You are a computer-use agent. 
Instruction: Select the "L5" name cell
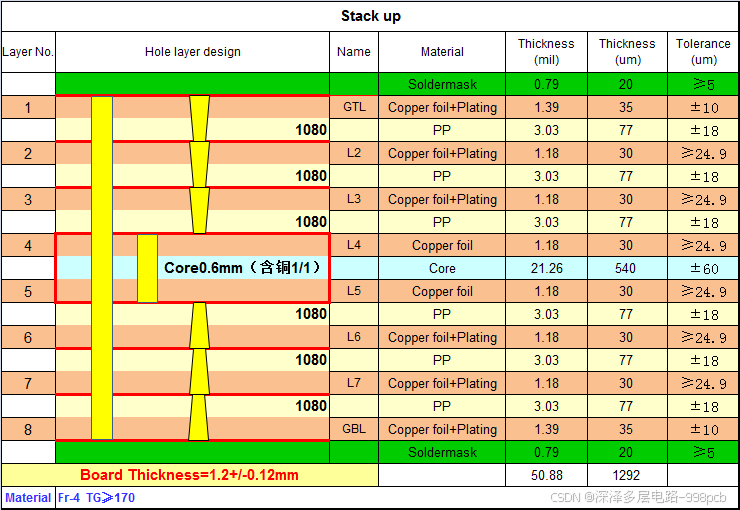point(353,291)
